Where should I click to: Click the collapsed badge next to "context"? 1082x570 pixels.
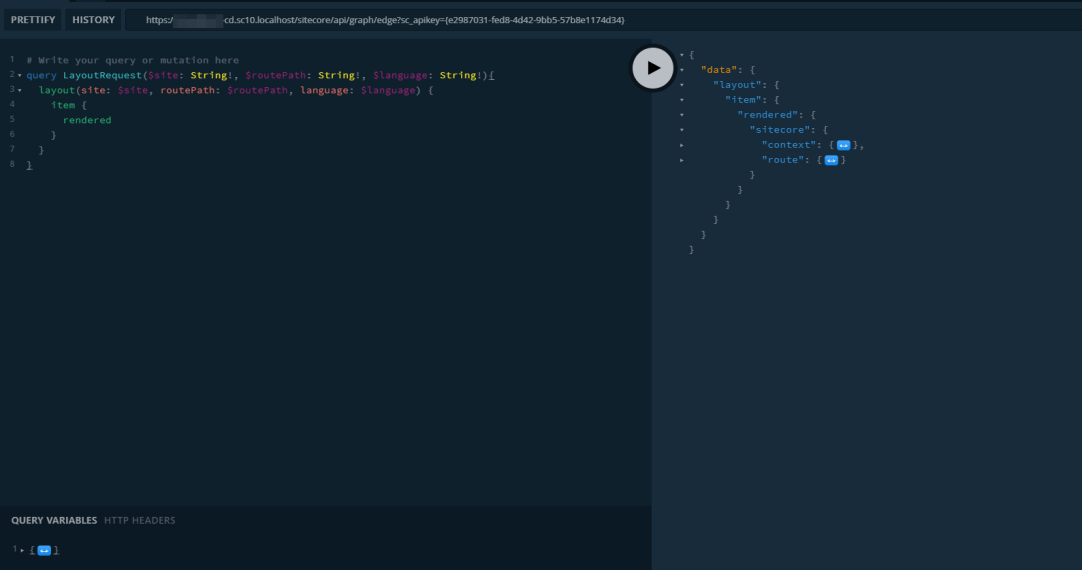(x=843, y=145)
